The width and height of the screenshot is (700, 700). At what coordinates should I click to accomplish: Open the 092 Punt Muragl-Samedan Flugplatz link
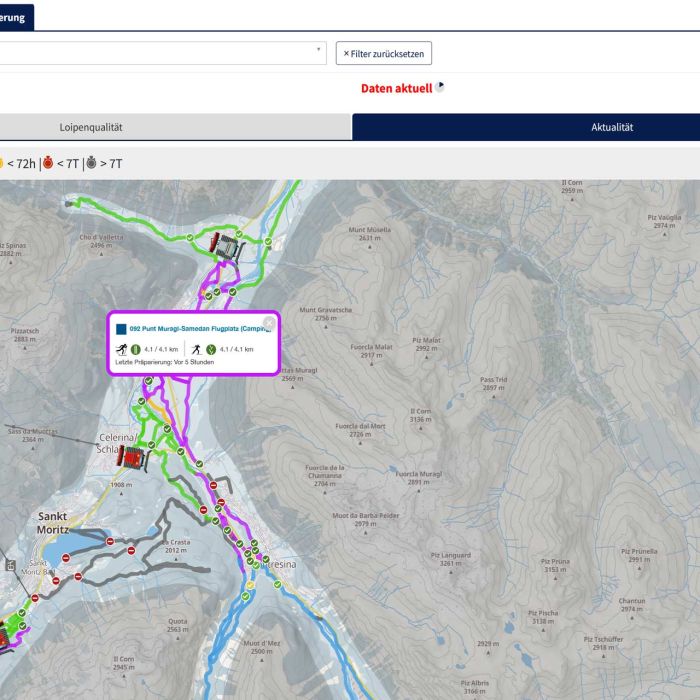click(200, 328)
